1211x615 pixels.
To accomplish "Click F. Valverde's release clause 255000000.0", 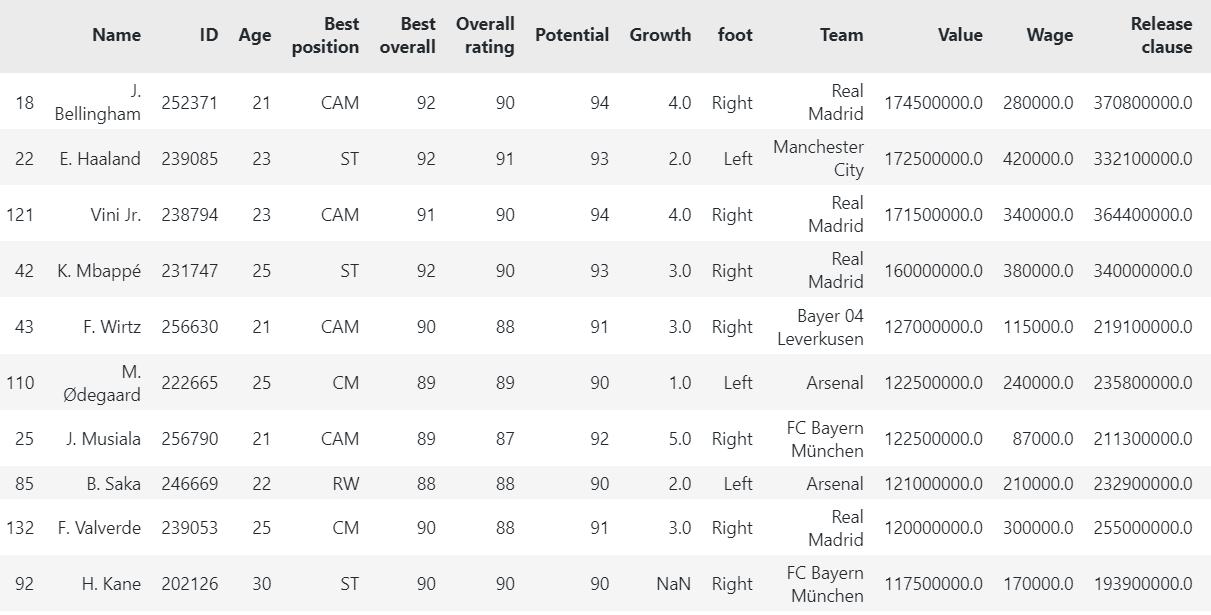I will pos(1143,528).
